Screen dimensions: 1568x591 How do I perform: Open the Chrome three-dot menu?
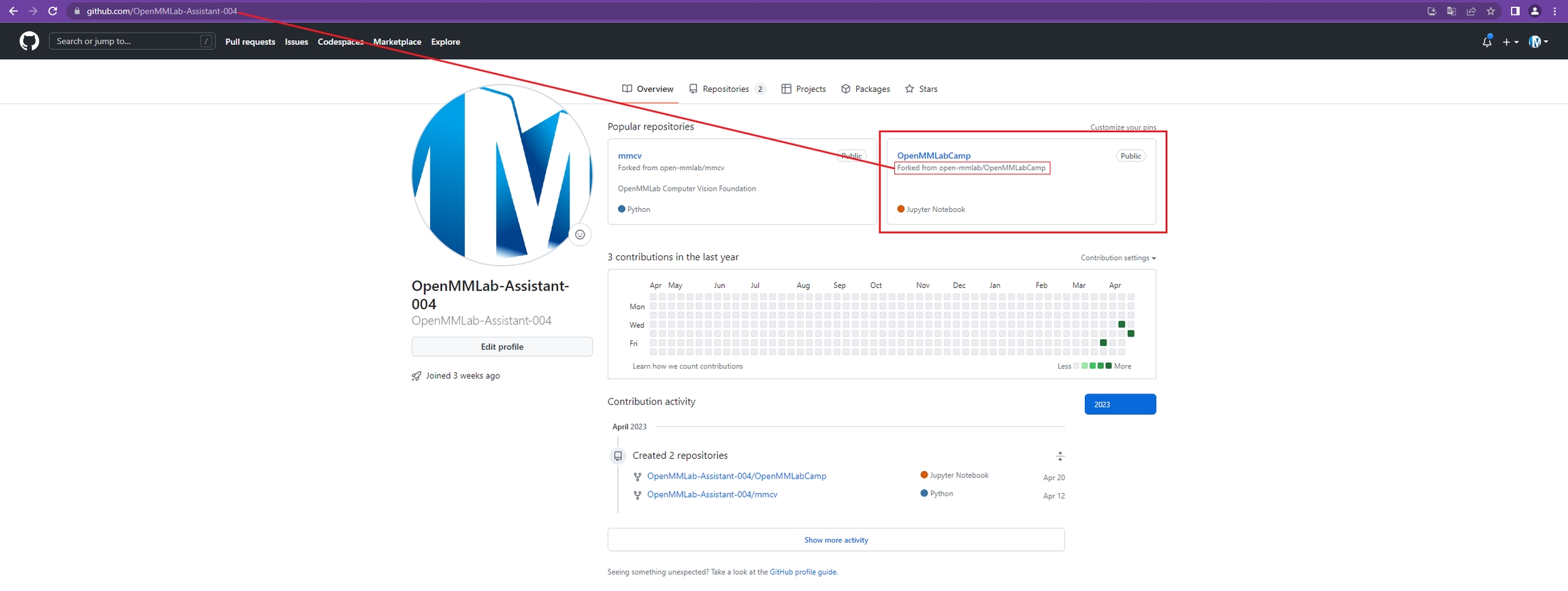point(1554,11)
